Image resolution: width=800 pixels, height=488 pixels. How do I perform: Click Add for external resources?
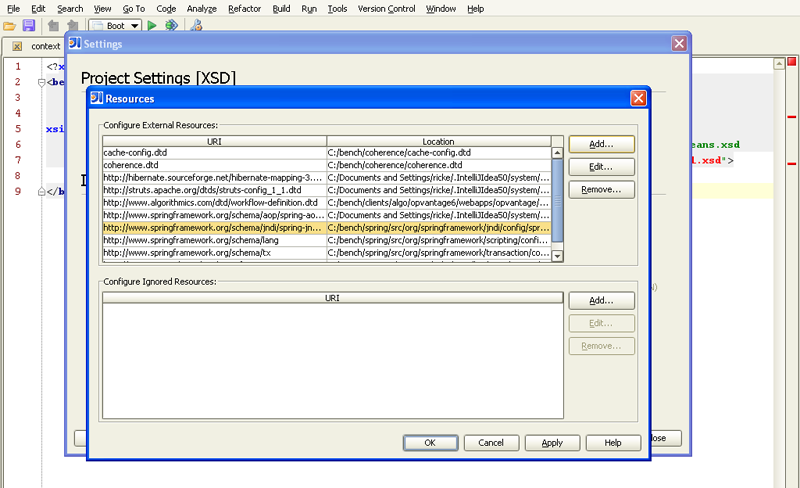click(601, 145)
